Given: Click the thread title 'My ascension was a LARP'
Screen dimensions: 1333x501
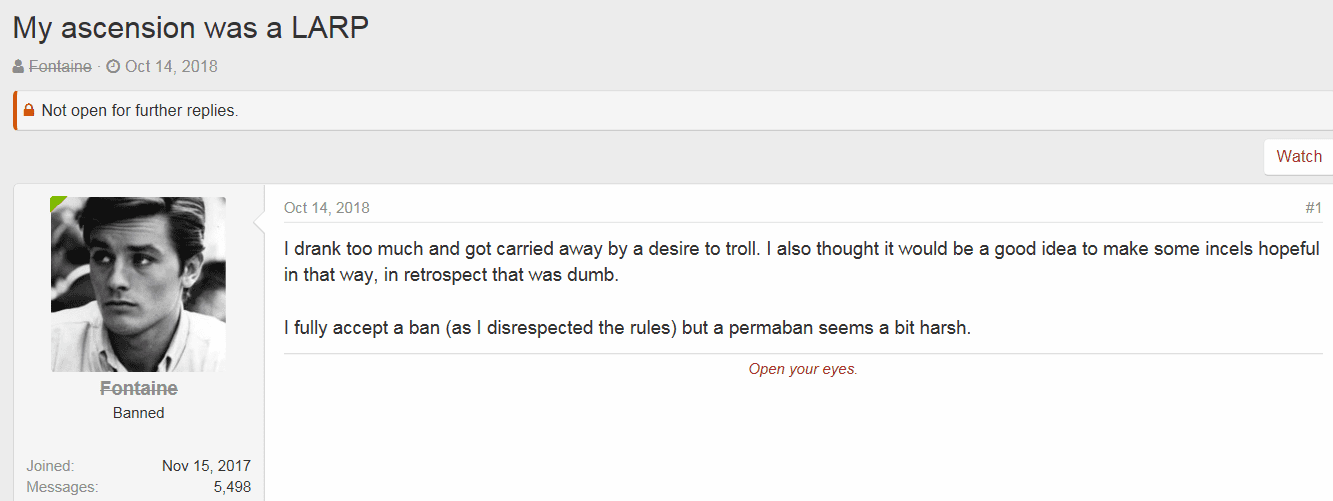Looking at the screenshot, I should tap(191, 27).
